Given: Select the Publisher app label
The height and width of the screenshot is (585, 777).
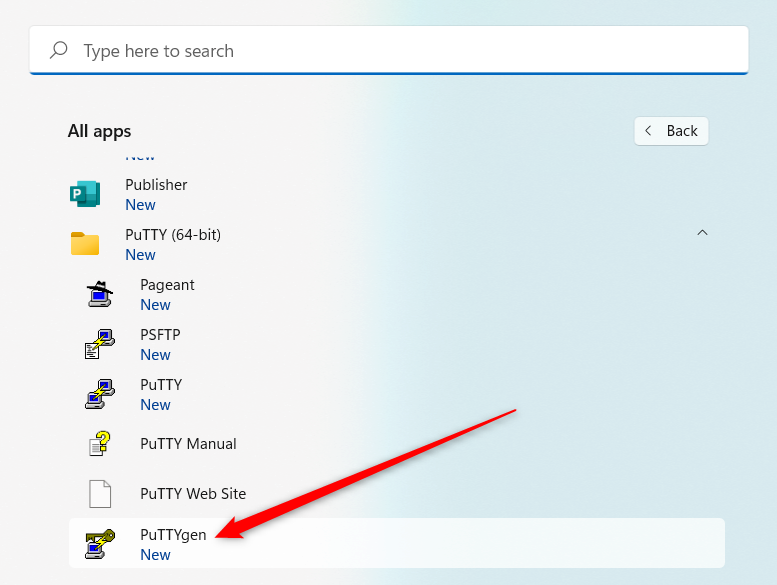Looking at the screenshot, I should 156,185.
